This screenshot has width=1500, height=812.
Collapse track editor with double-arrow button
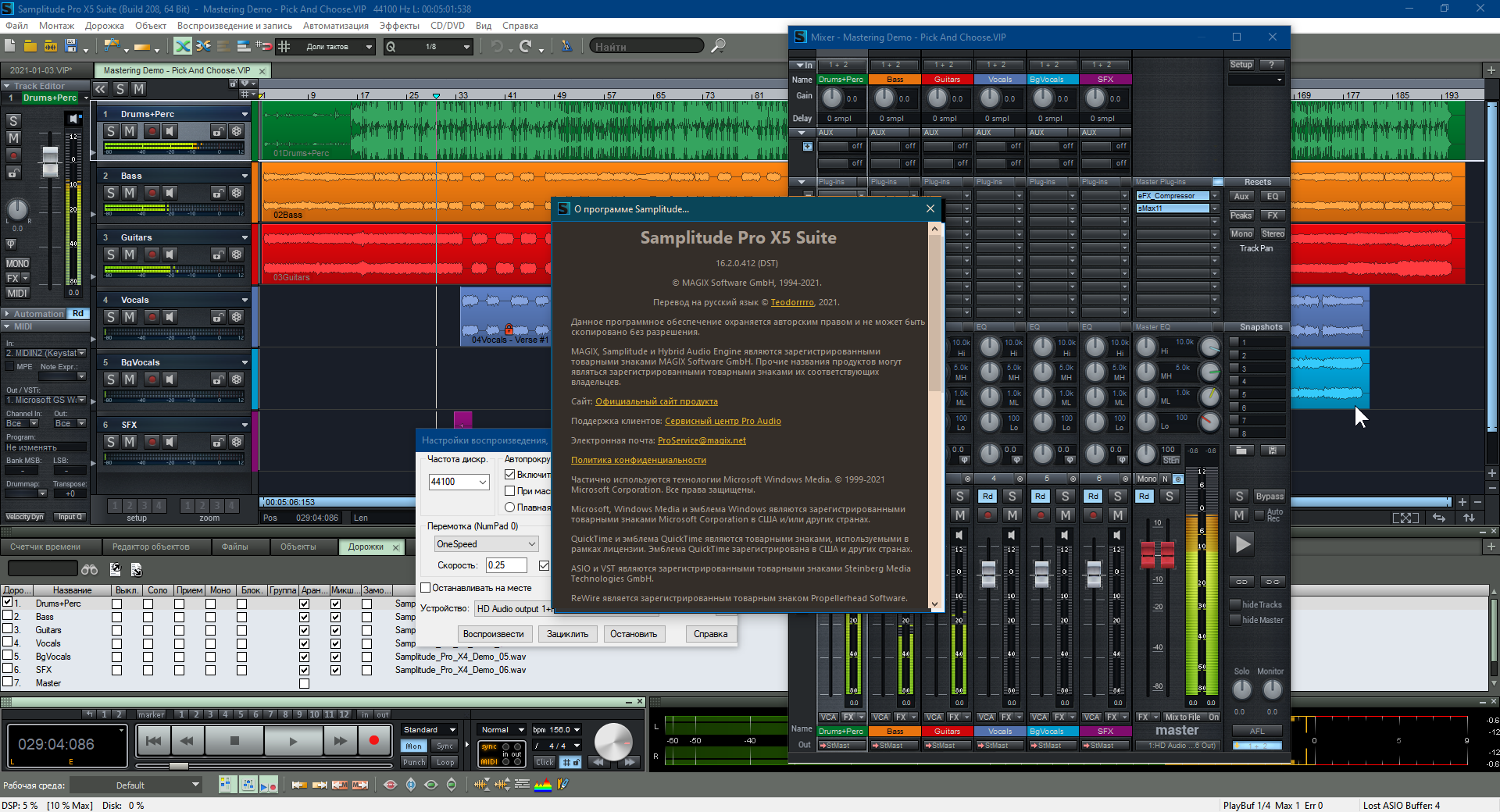point(101,89)
